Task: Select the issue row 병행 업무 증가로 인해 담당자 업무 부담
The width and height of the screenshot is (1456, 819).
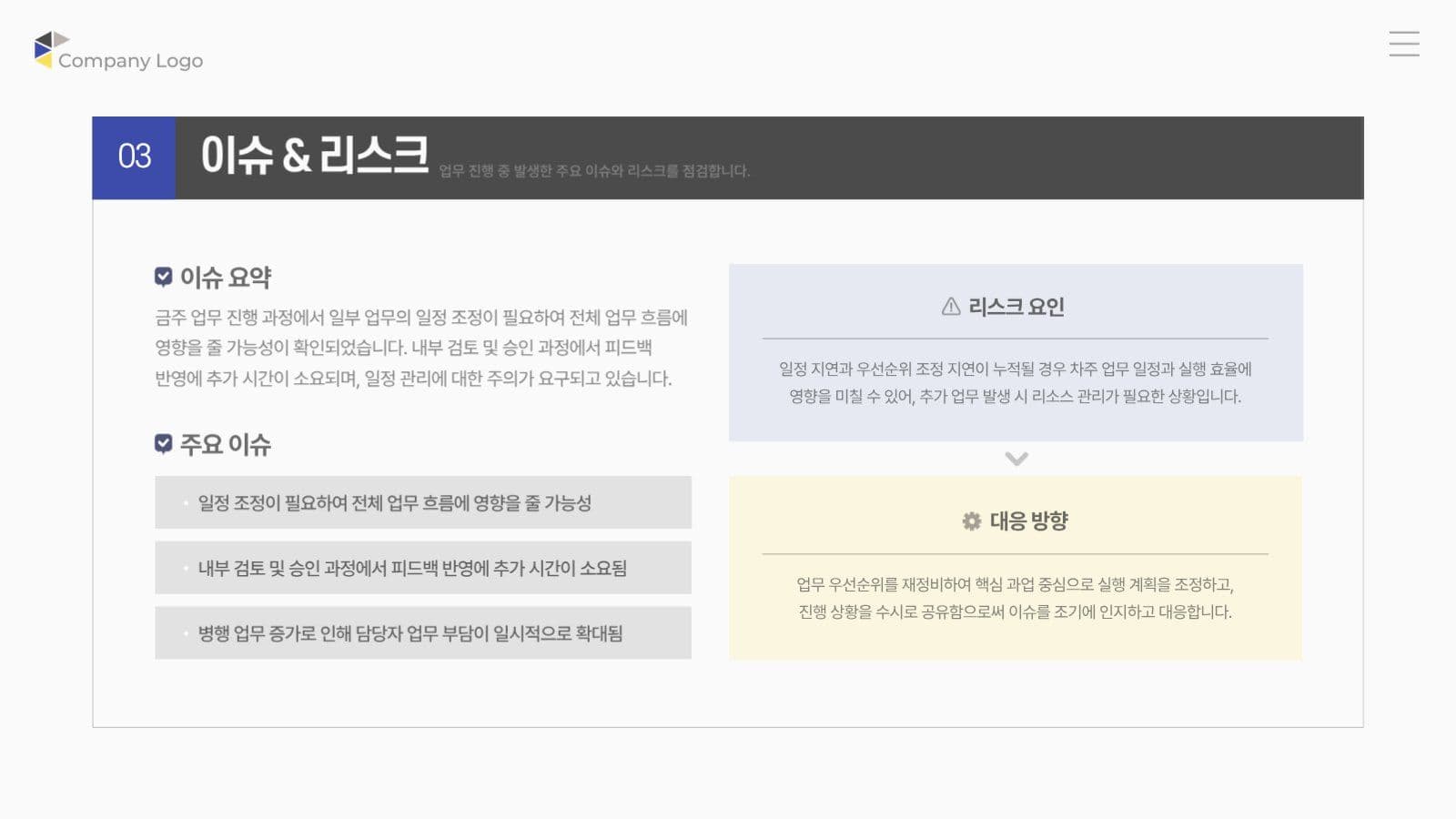Action: click(x=423, y=633)
